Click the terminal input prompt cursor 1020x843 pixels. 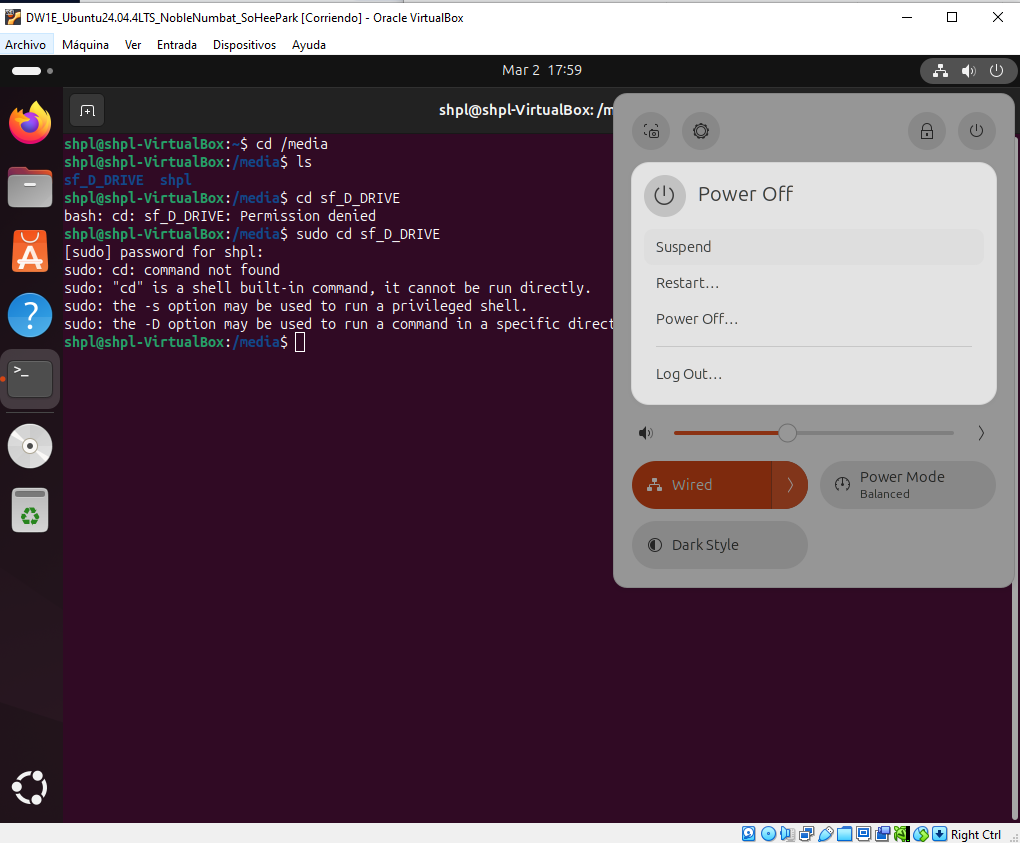point(300,342)
